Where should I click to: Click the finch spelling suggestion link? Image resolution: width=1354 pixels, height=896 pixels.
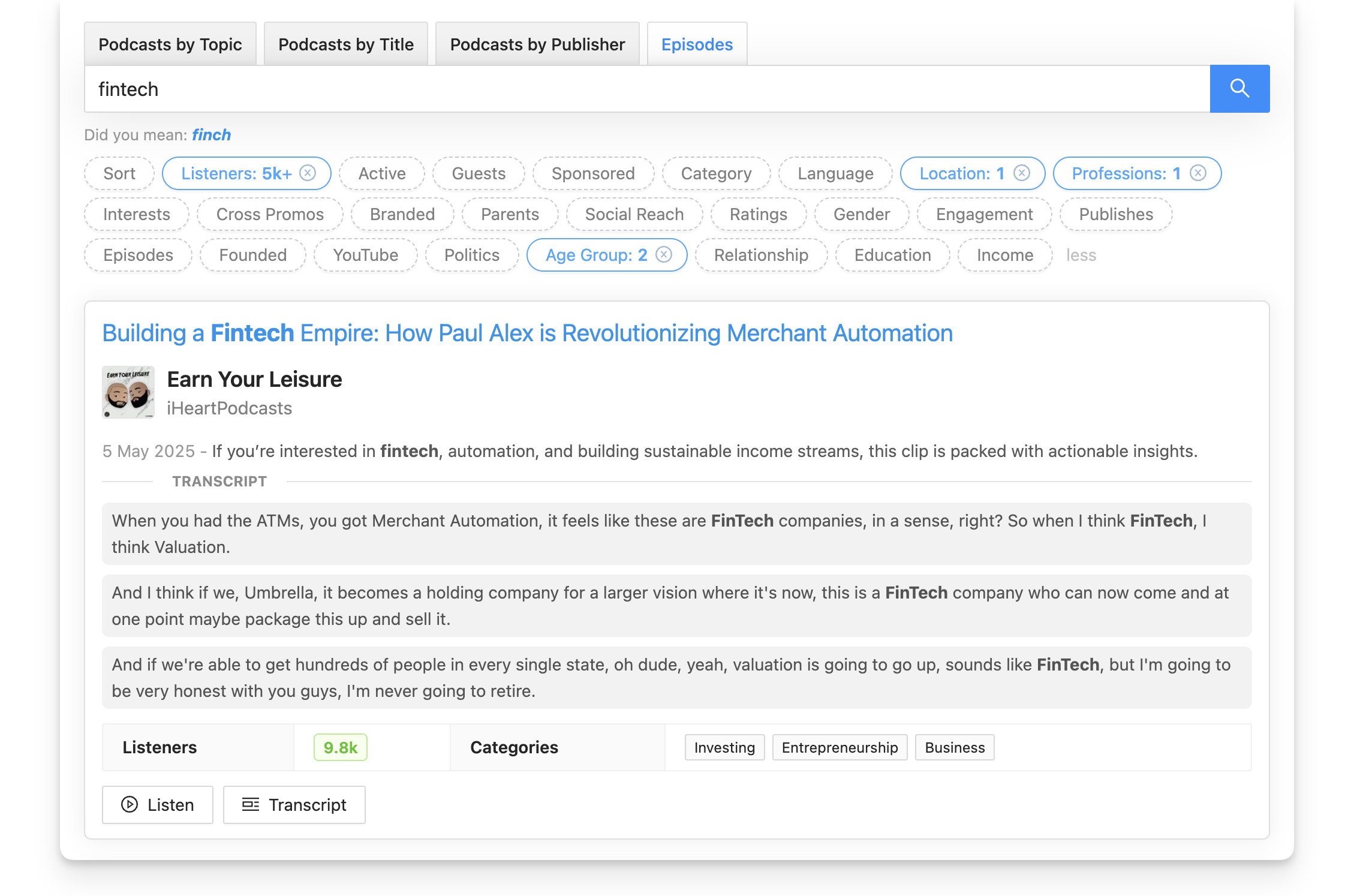click(x=210, y=134)
